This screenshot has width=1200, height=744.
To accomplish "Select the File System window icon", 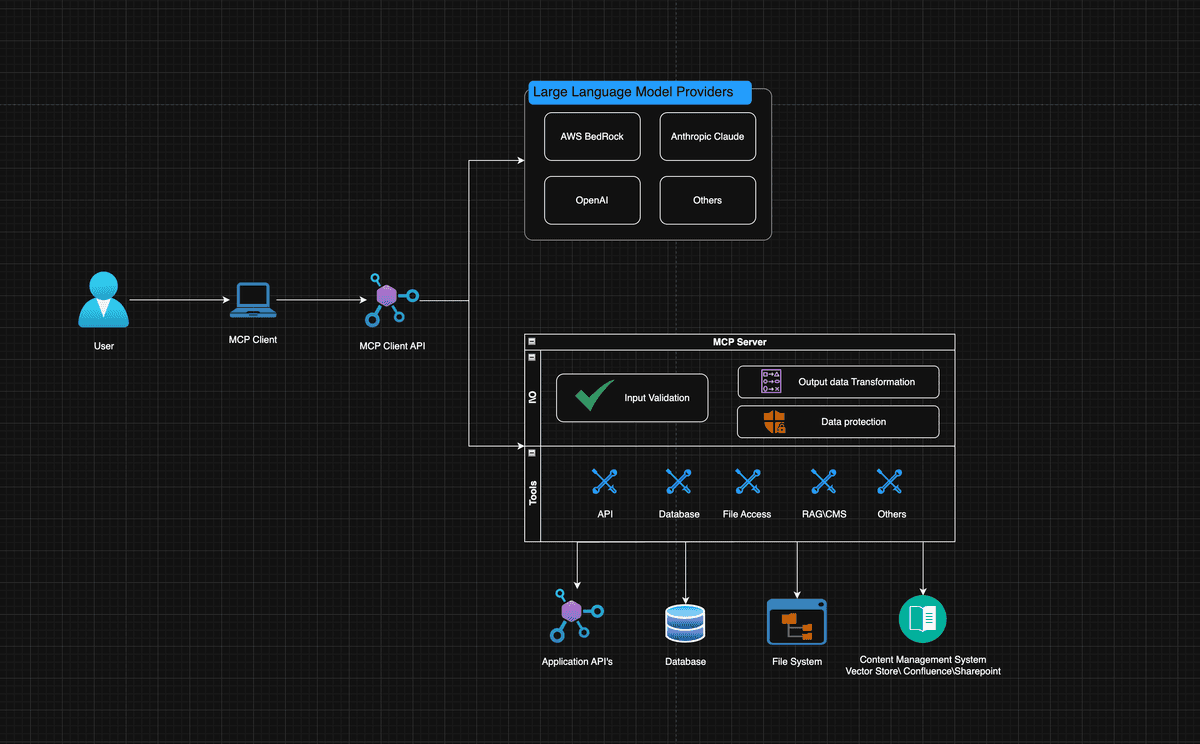I will pyautogui.click(x=797, y=622).
